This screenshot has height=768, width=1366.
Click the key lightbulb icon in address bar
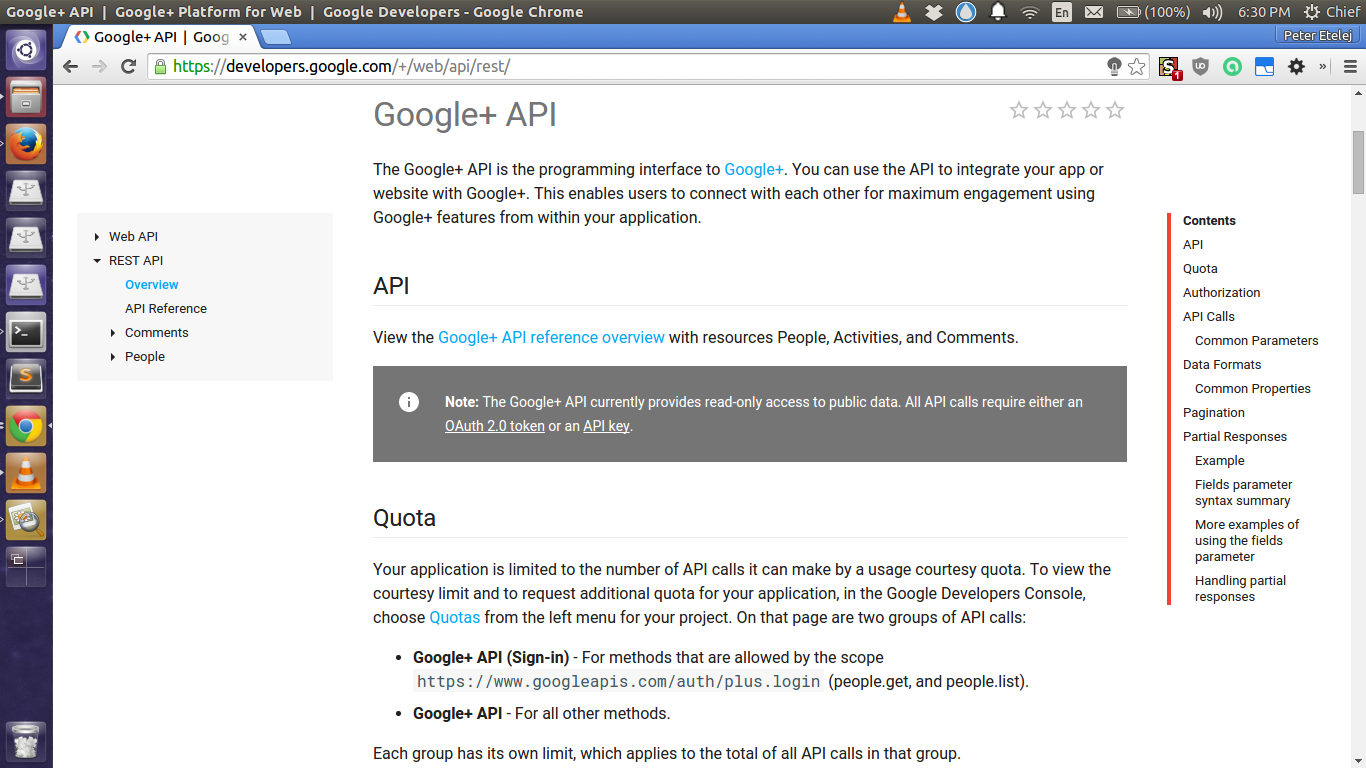(1113, 66)
